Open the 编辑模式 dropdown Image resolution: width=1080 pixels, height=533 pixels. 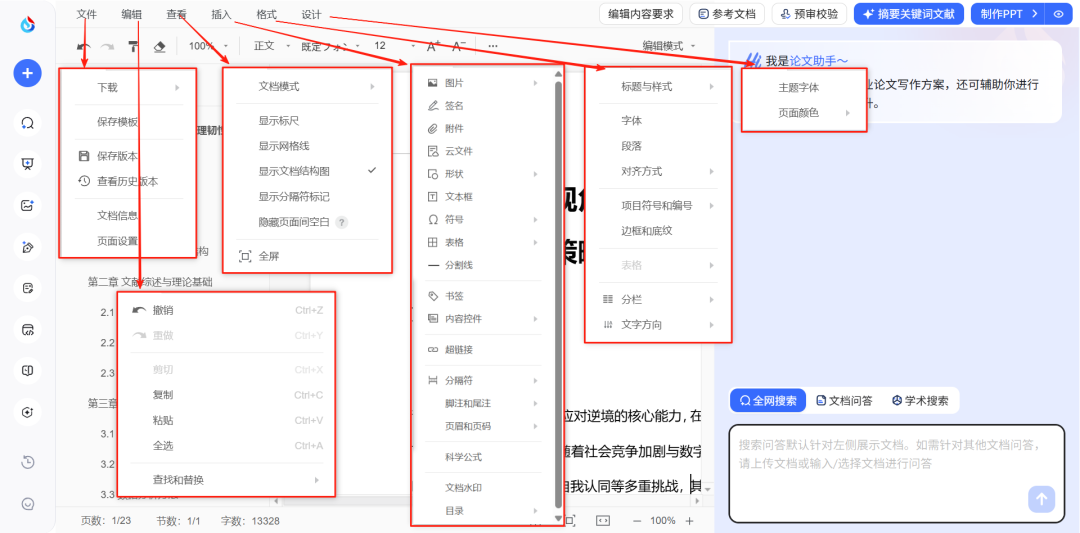tap(669, 46)
